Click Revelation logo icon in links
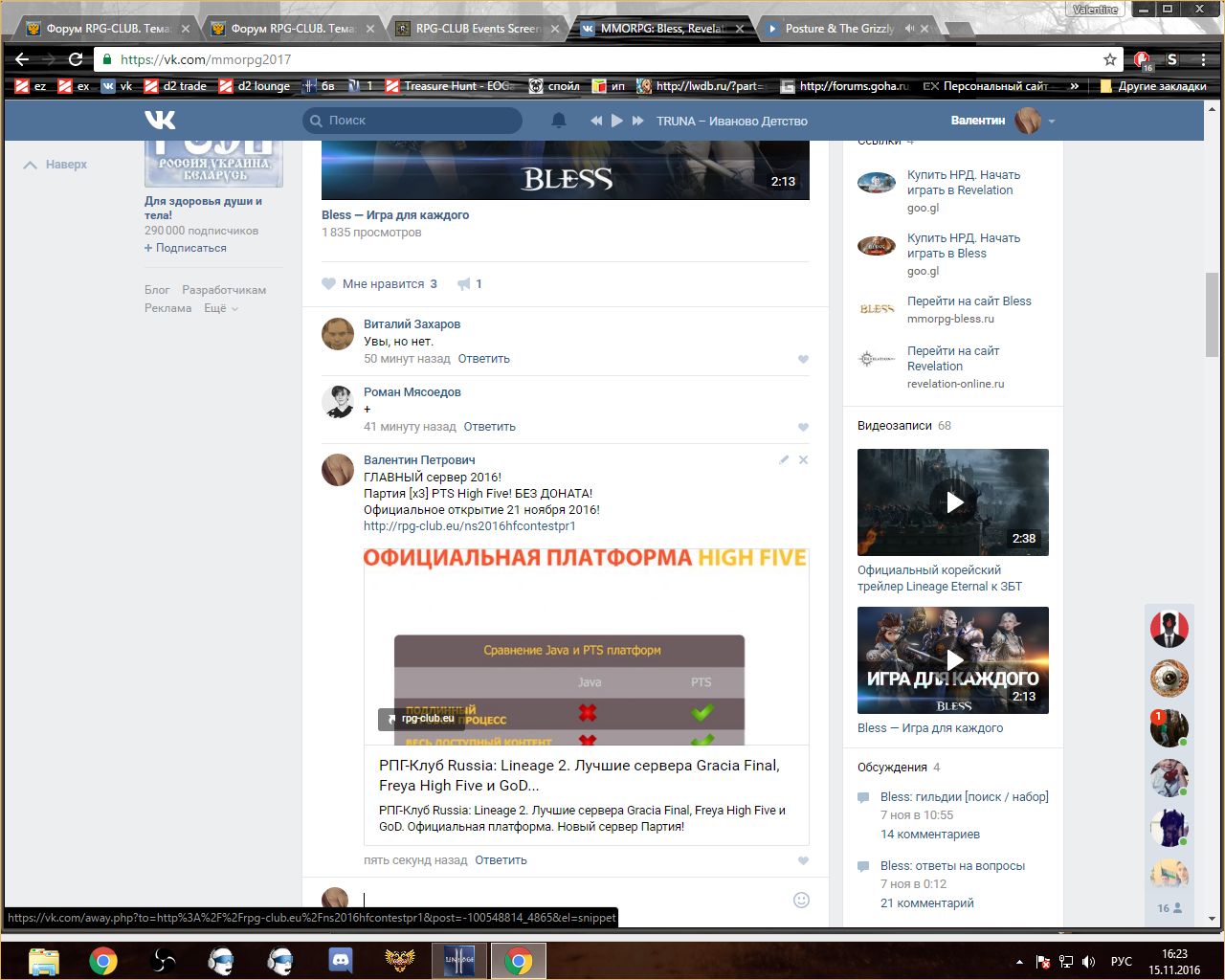Image resolution: width=1225 pixels, height=980 pixels. (x=877, y=359)
